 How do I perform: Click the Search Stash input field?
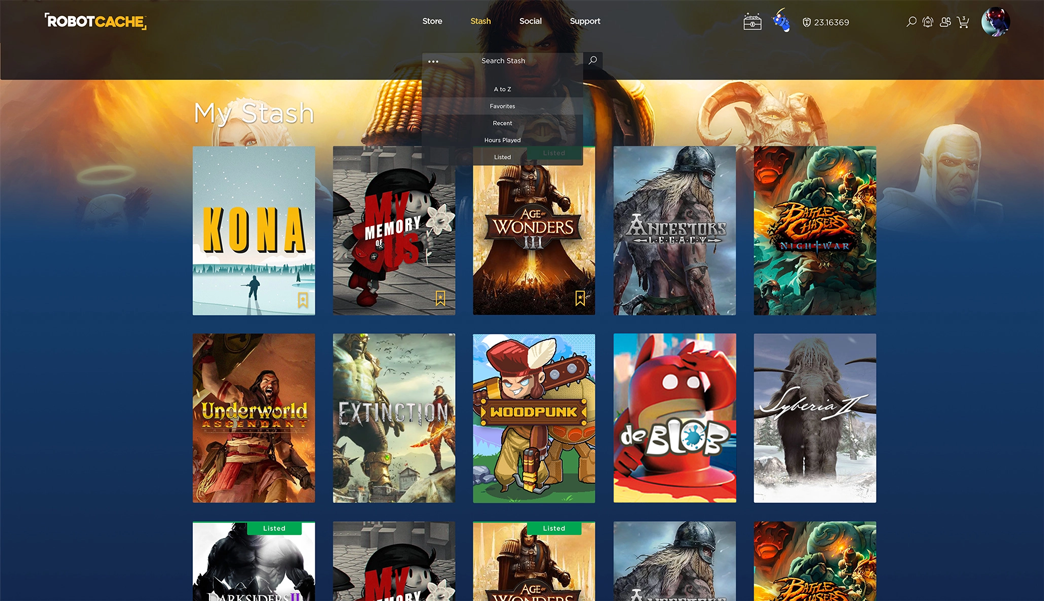point(503,61)
